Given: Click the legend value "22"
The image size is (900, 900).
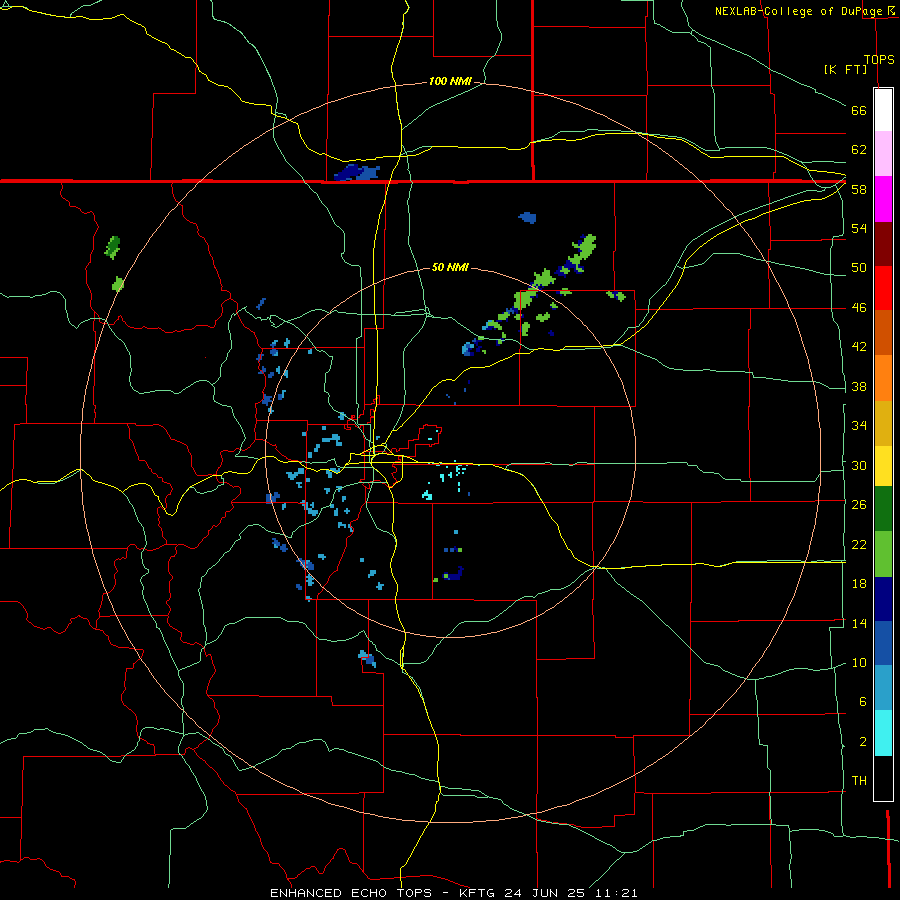Looking at the screenshot, I should click(859, 544).
